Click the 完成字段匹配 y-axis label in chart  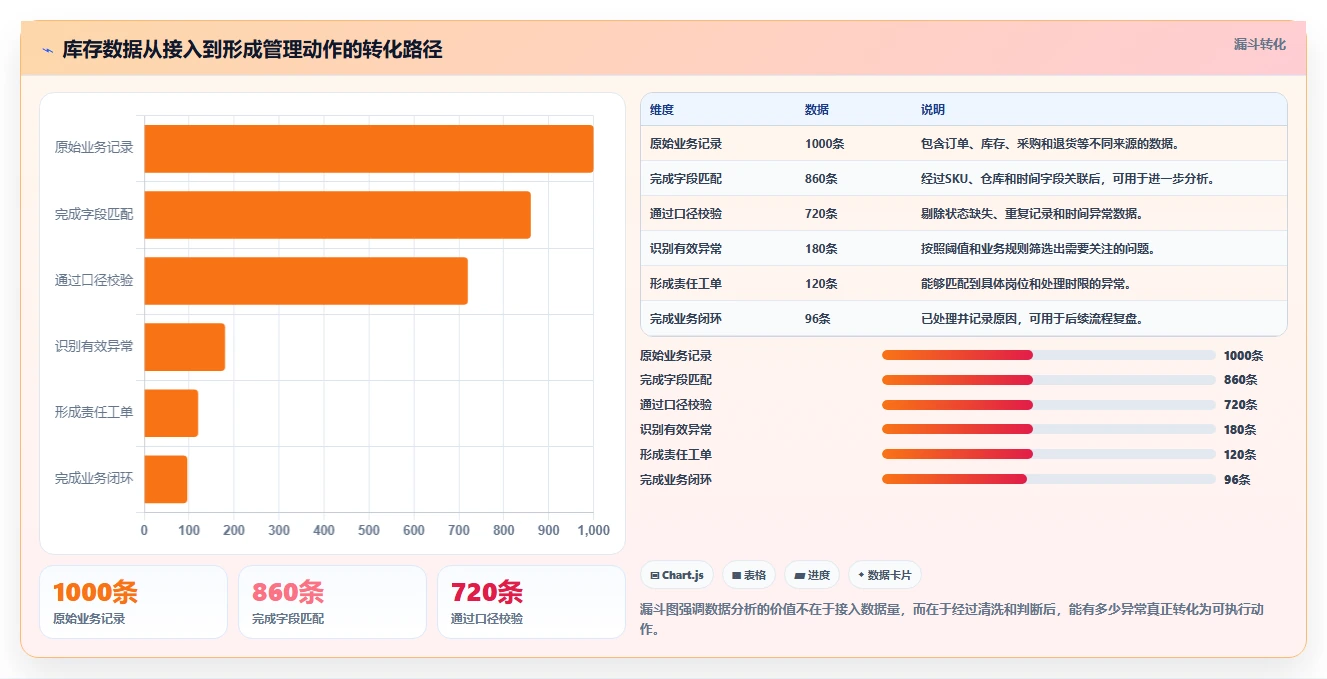click(94, 214)
